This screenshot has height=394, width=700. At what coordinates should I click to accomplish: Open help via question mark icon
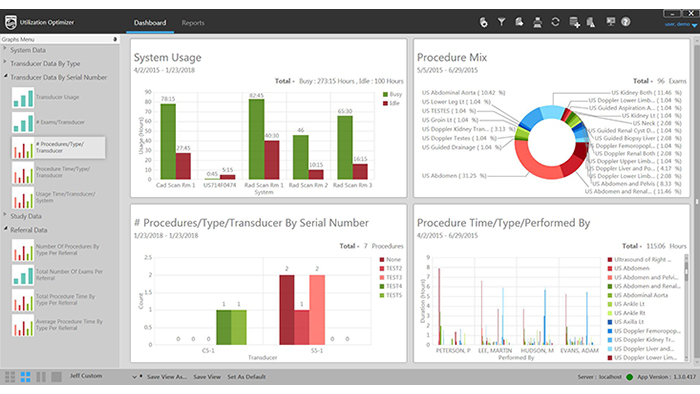626,22
